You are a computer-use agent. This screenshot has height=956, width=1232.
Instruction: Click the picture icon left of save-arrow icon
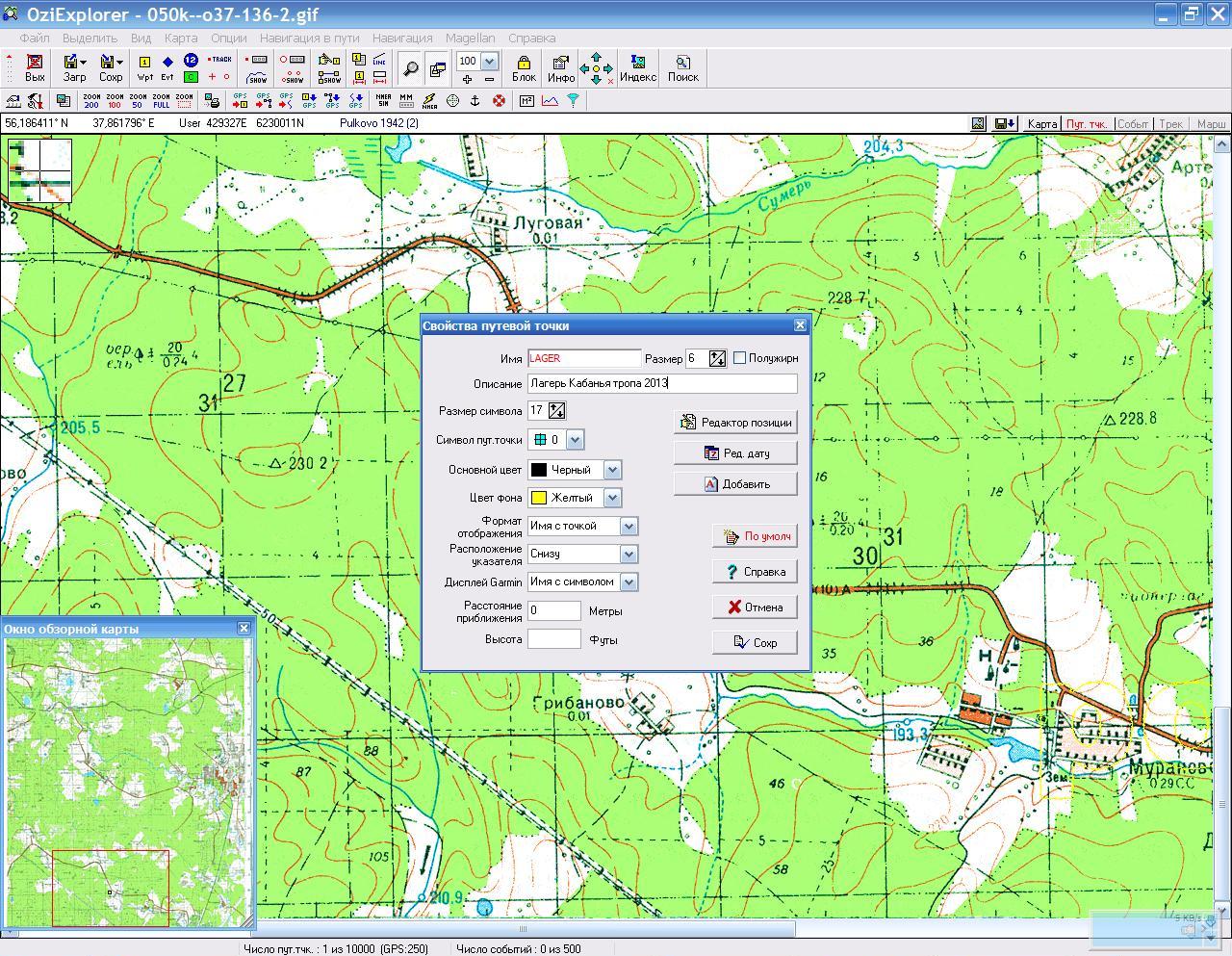pyautogui.click(x=978, y=123)
